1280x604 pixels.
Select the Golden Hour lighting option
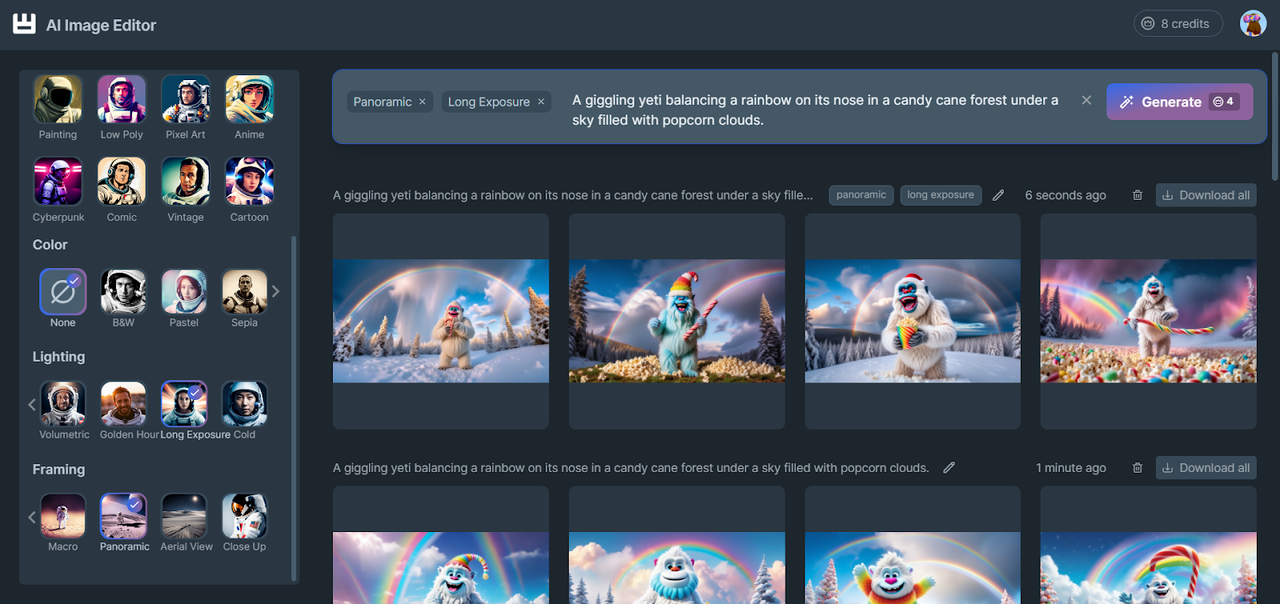tap(124, 404)
